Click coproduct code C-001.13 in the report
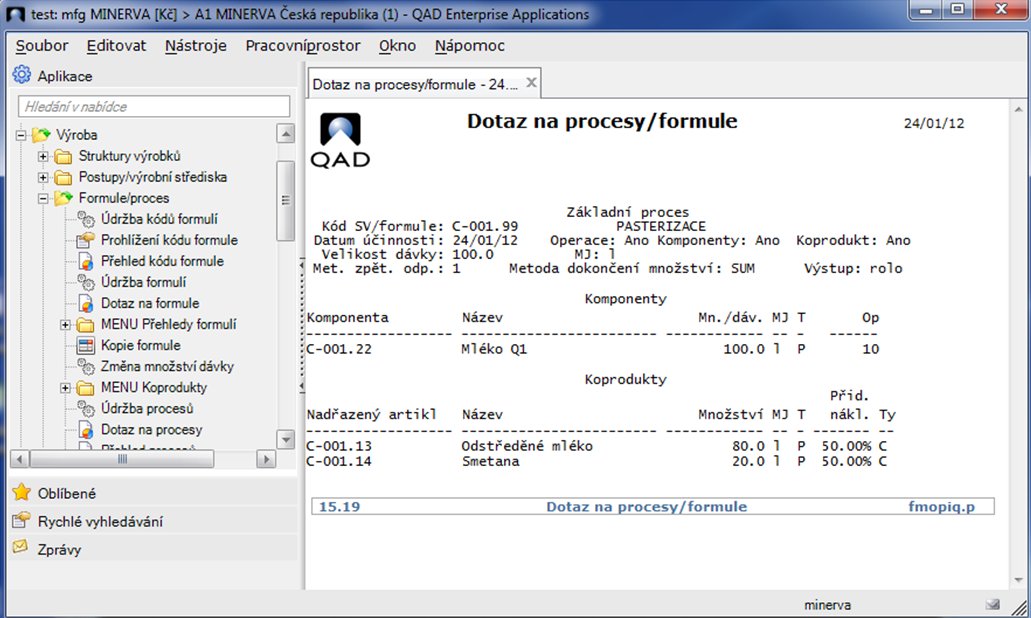The image size is (1031, 618). click(339, 446)
